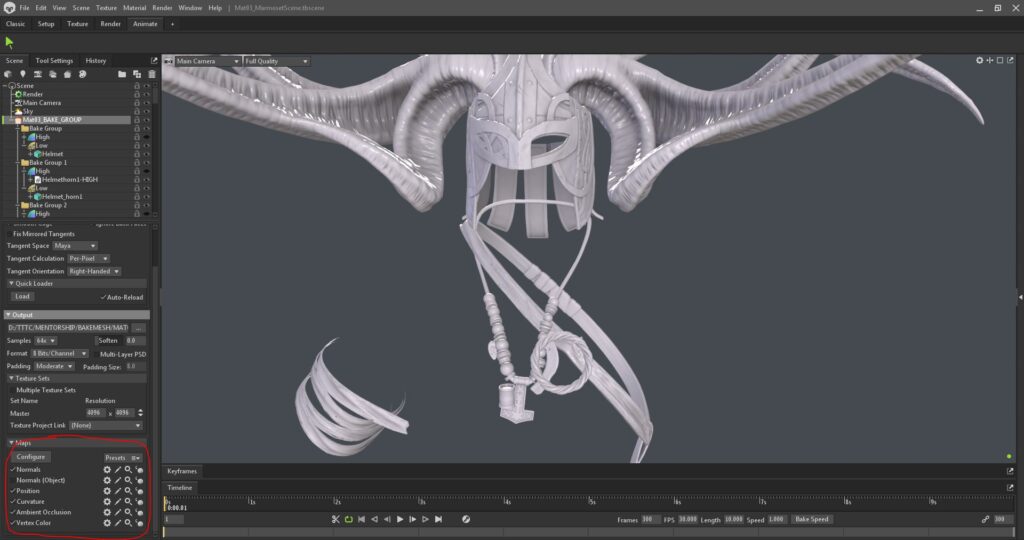
Task: Click the viewport settings gear icon
Action: 980,61
